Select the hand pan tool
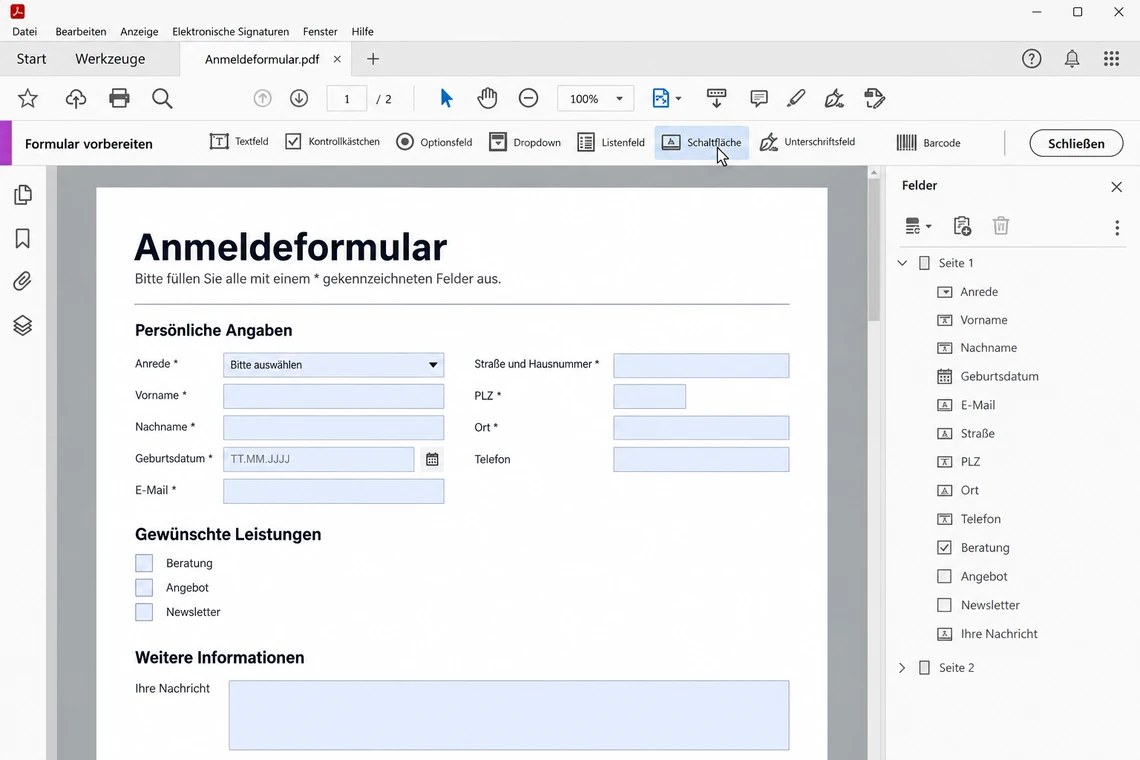Screen dimensions: 1140x760 coord(487,98)
